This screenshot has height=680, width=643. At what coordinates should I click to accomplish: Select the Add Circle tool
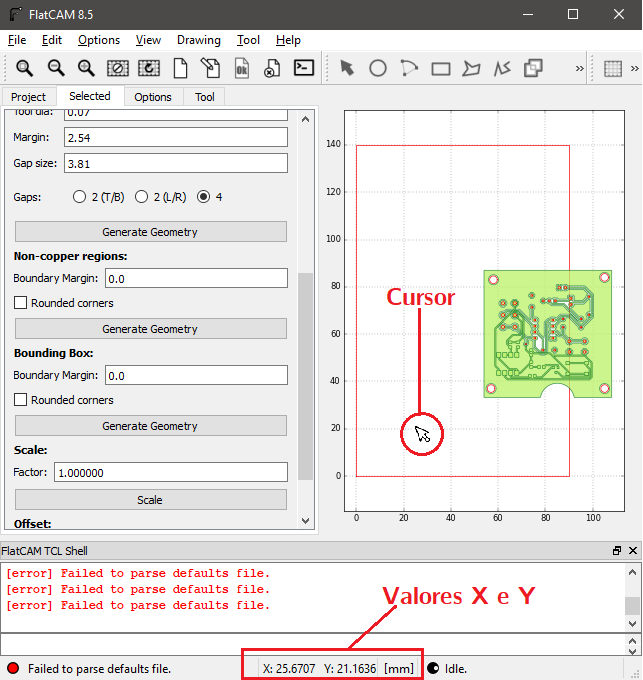coord(378,68)
